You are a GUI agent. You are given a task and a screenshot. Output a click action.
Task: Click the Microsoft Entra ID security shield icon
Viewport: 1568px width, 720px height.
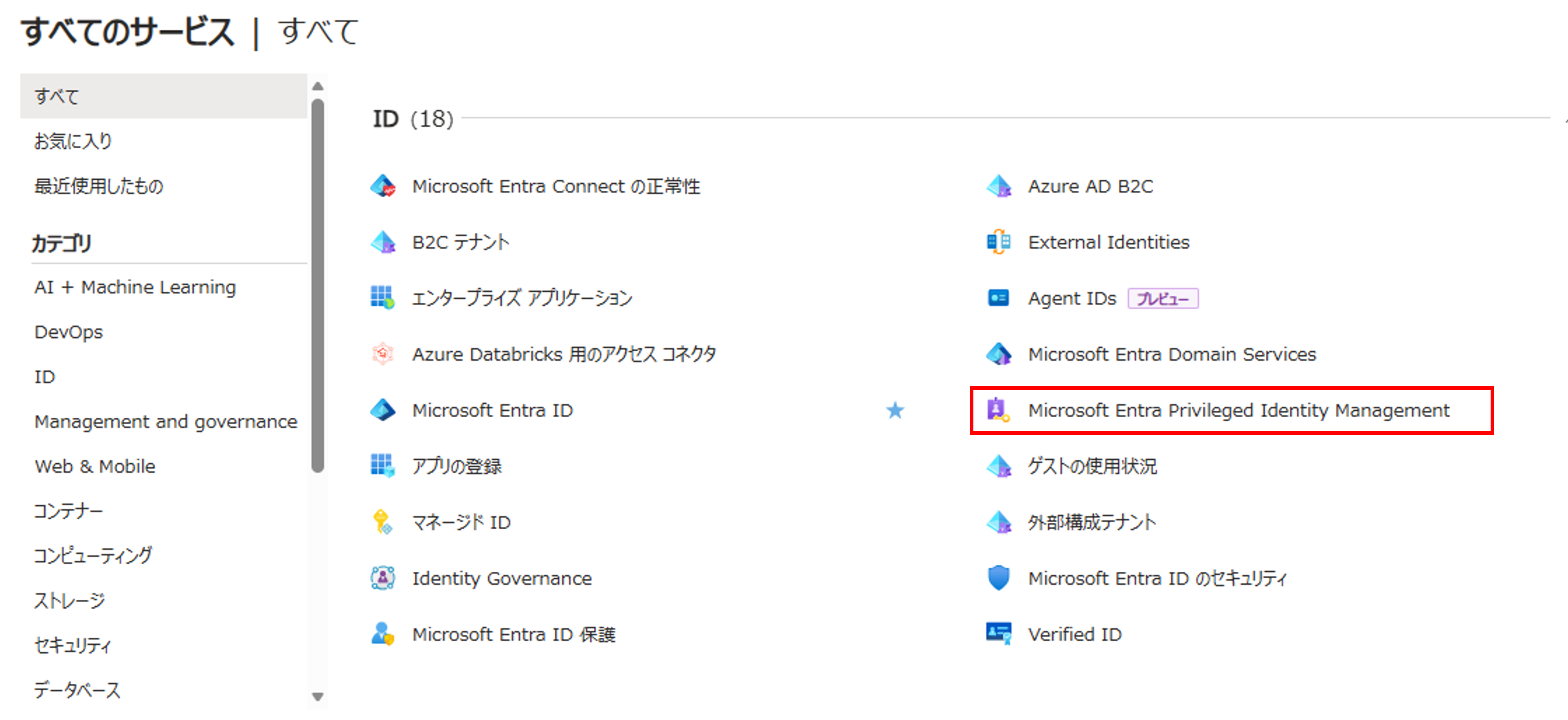tap(999, 578)
